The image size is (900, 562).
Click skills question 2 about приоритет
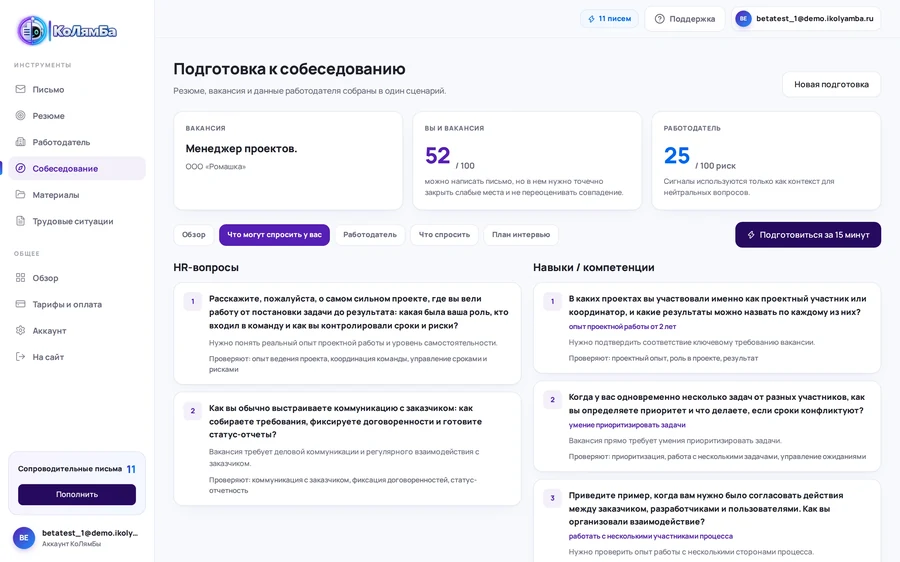point(707,426)
